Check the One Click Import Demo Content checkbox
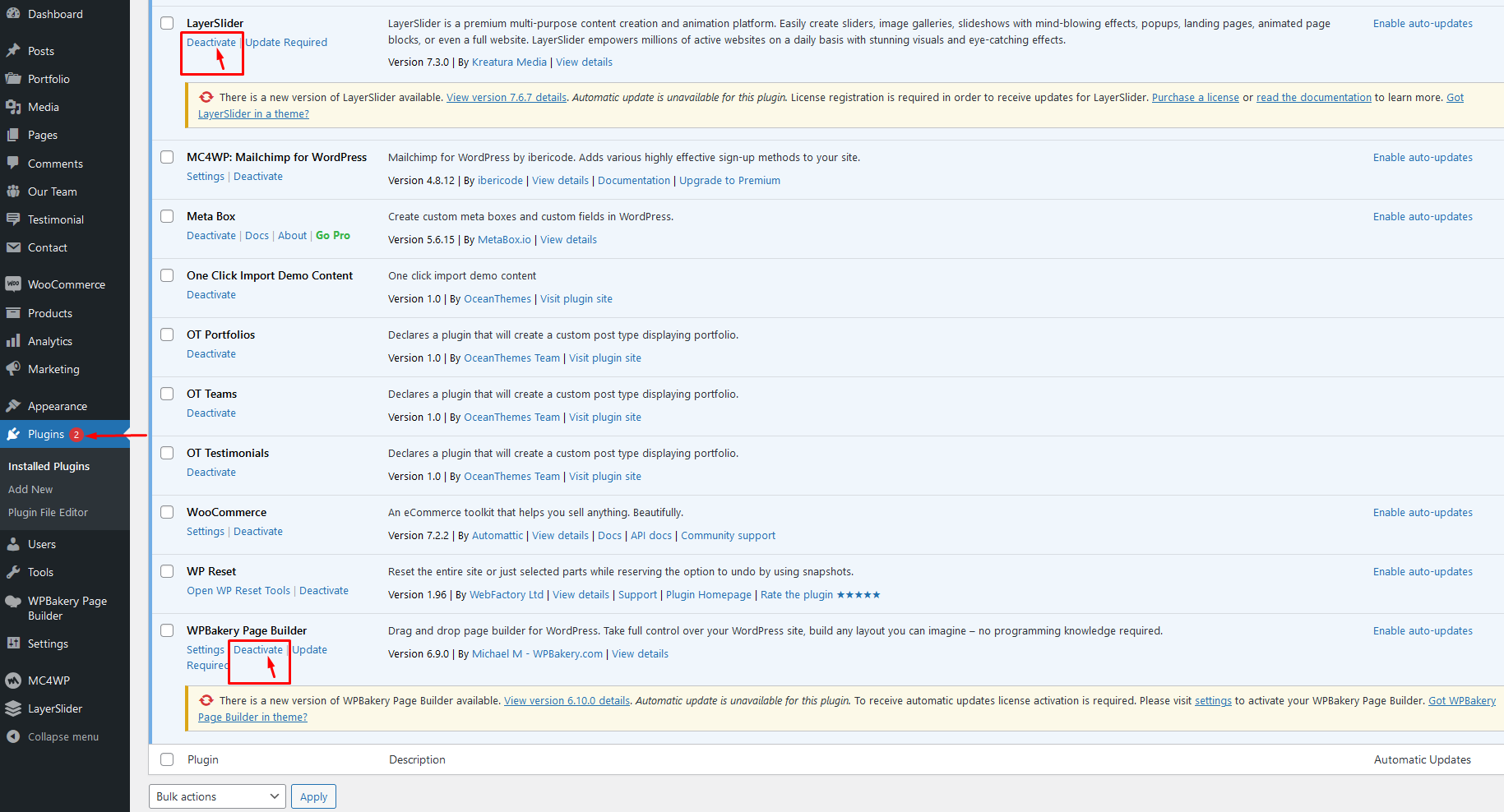 coord(167,275)
